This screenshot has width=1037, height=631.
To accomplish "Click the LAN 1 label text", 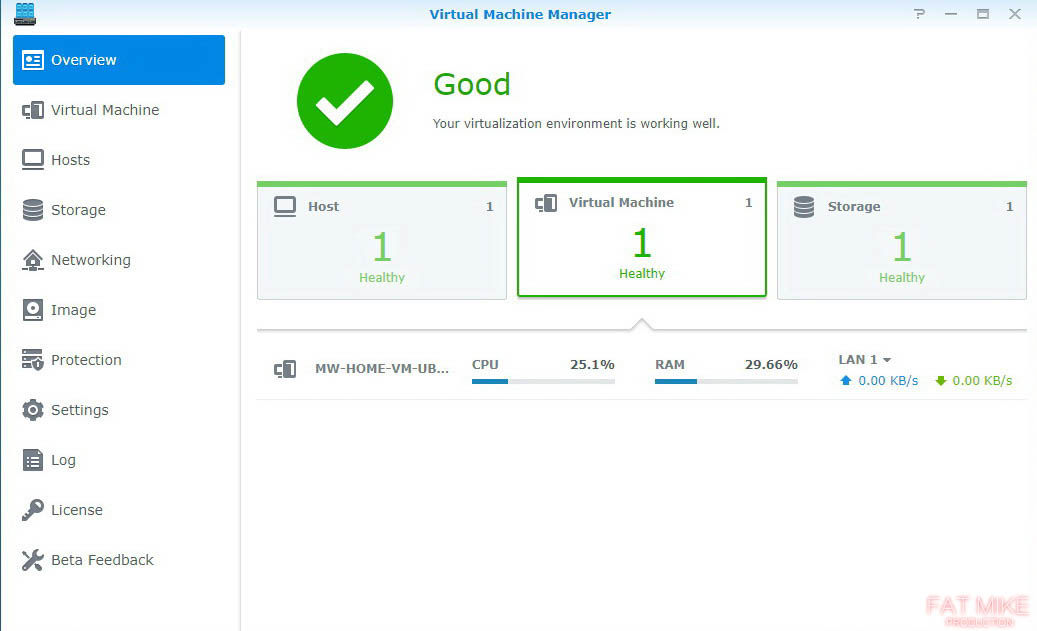I will [x=858, y=360].
